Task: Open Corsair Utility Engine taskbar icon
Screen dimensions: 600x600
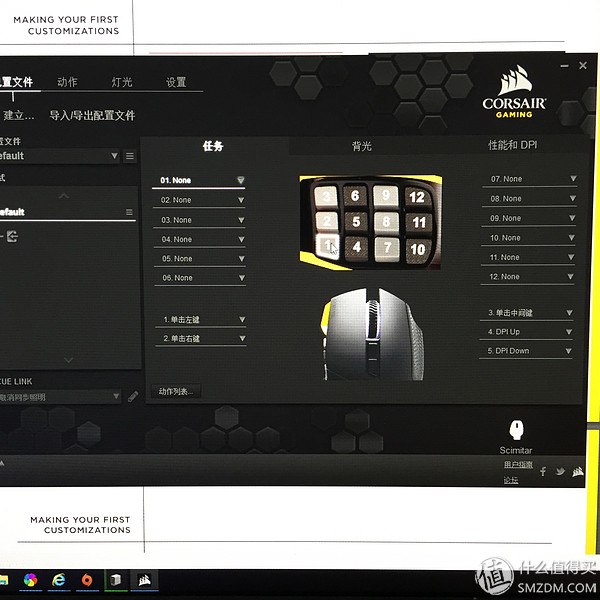Action: tap(144, 581)
